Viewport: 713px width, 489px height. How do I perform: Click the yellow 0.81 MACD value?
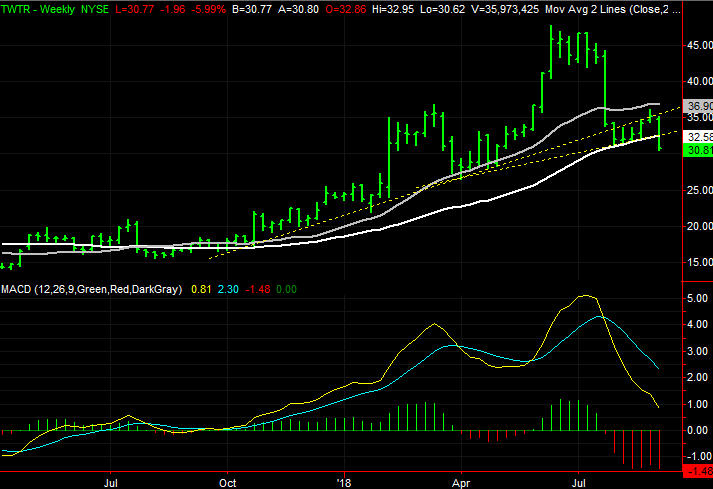(201, 289)
